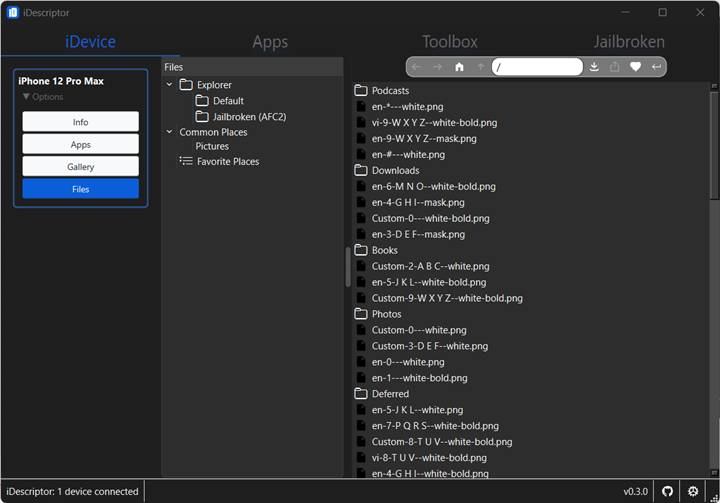The image size is (720, 503).
Task: Click file icon of Custom-0---white.png
Action: 361,330
